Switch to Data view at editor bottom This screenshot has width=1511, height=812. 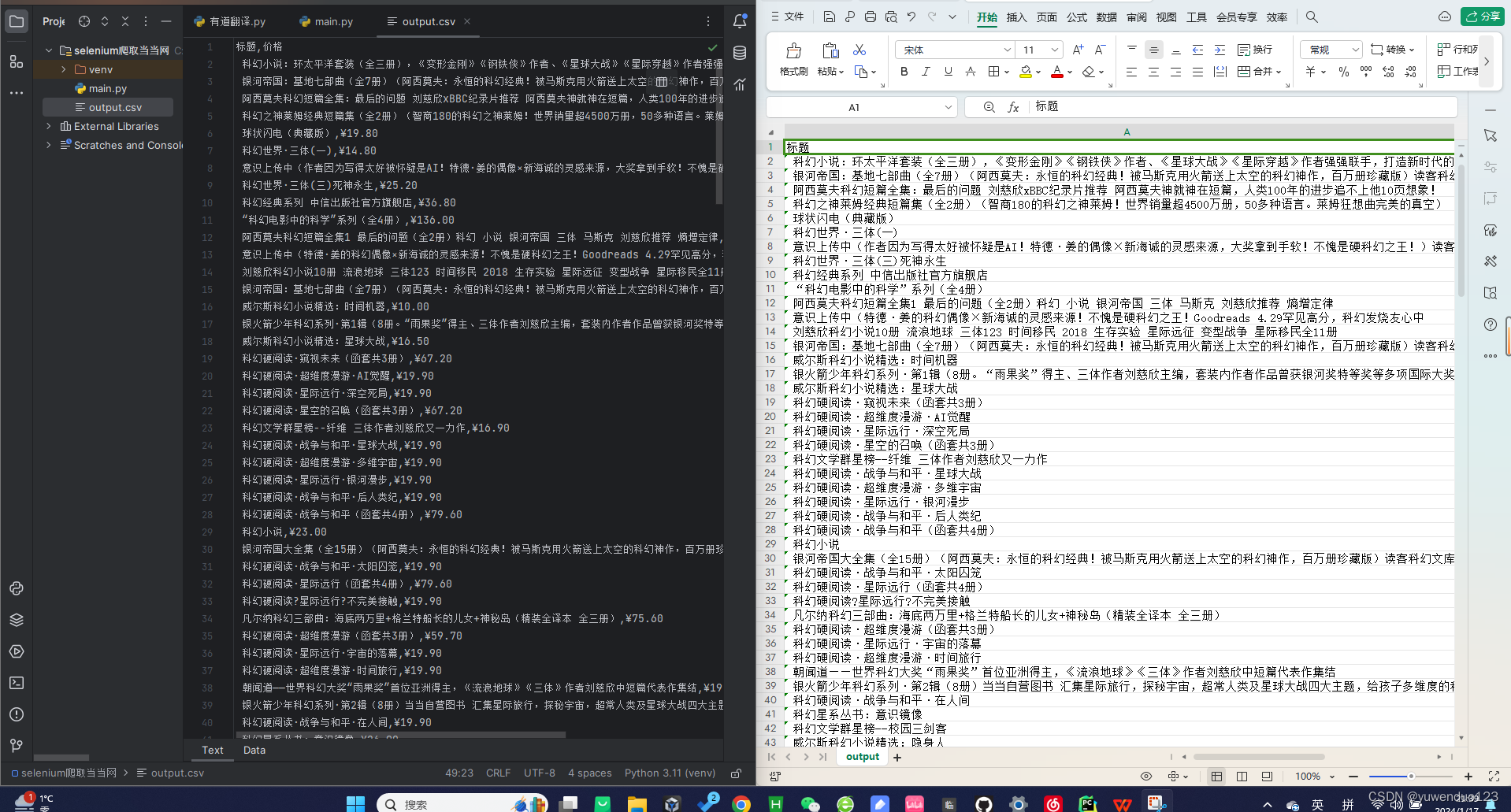point(254,750)
